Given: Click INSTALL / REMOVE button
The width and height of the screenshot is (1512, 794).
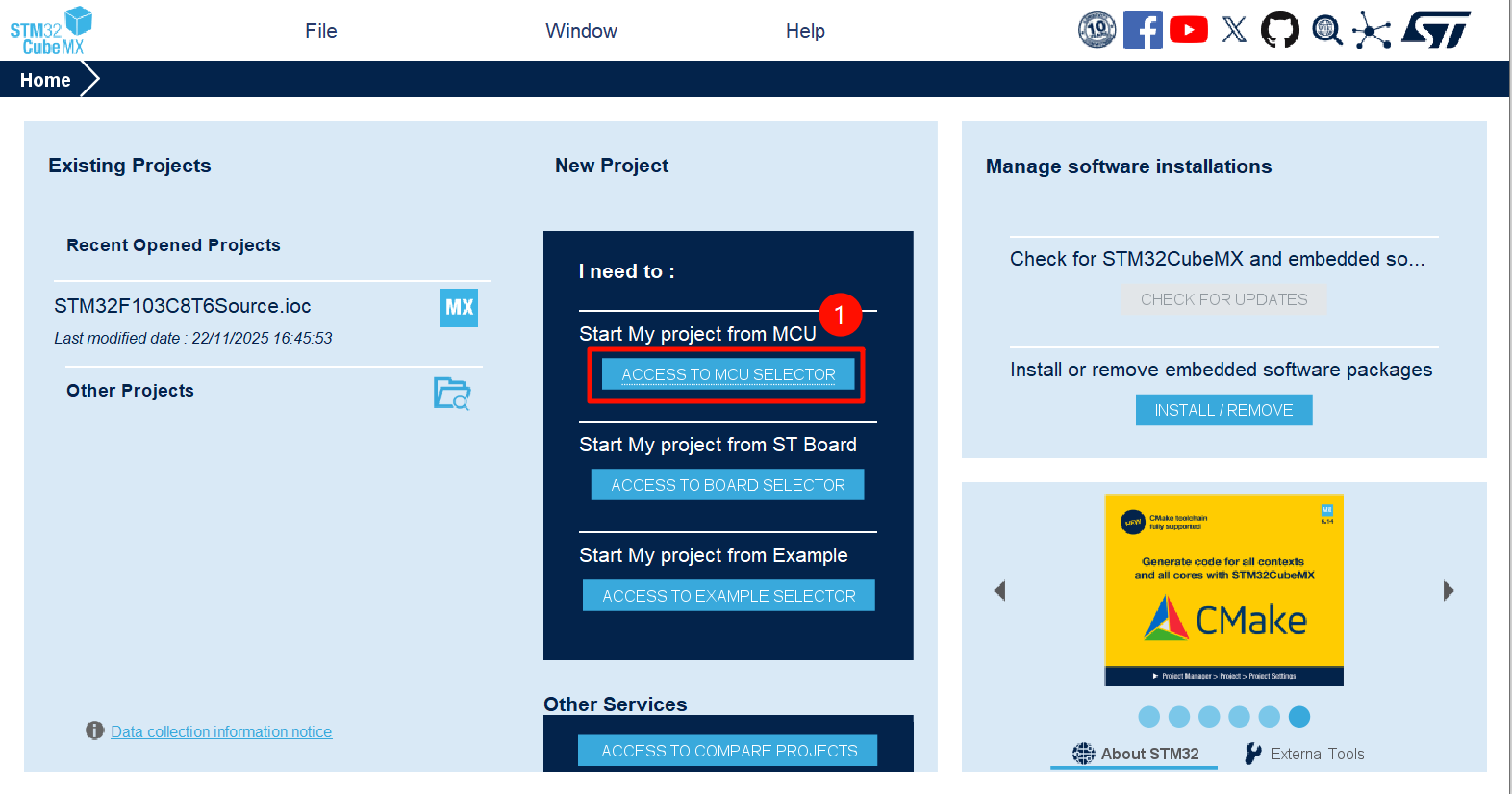Looking at the screenshot, I should coord(1224,410).
